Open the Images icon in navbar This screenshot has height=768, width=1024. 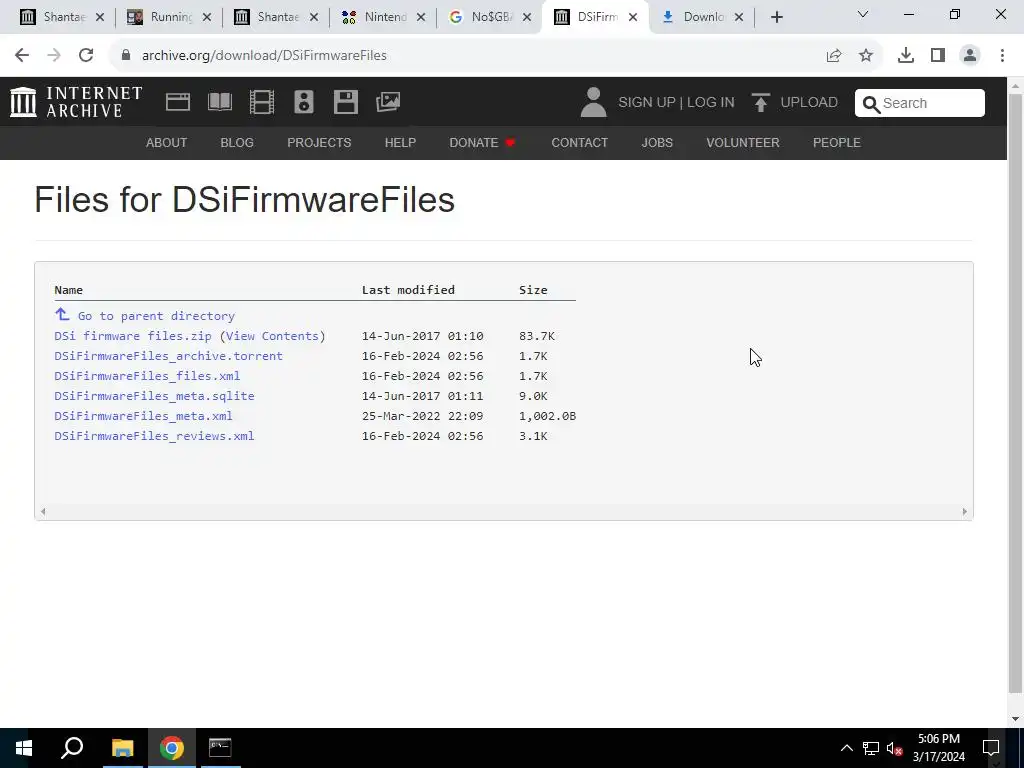[388, 102]
